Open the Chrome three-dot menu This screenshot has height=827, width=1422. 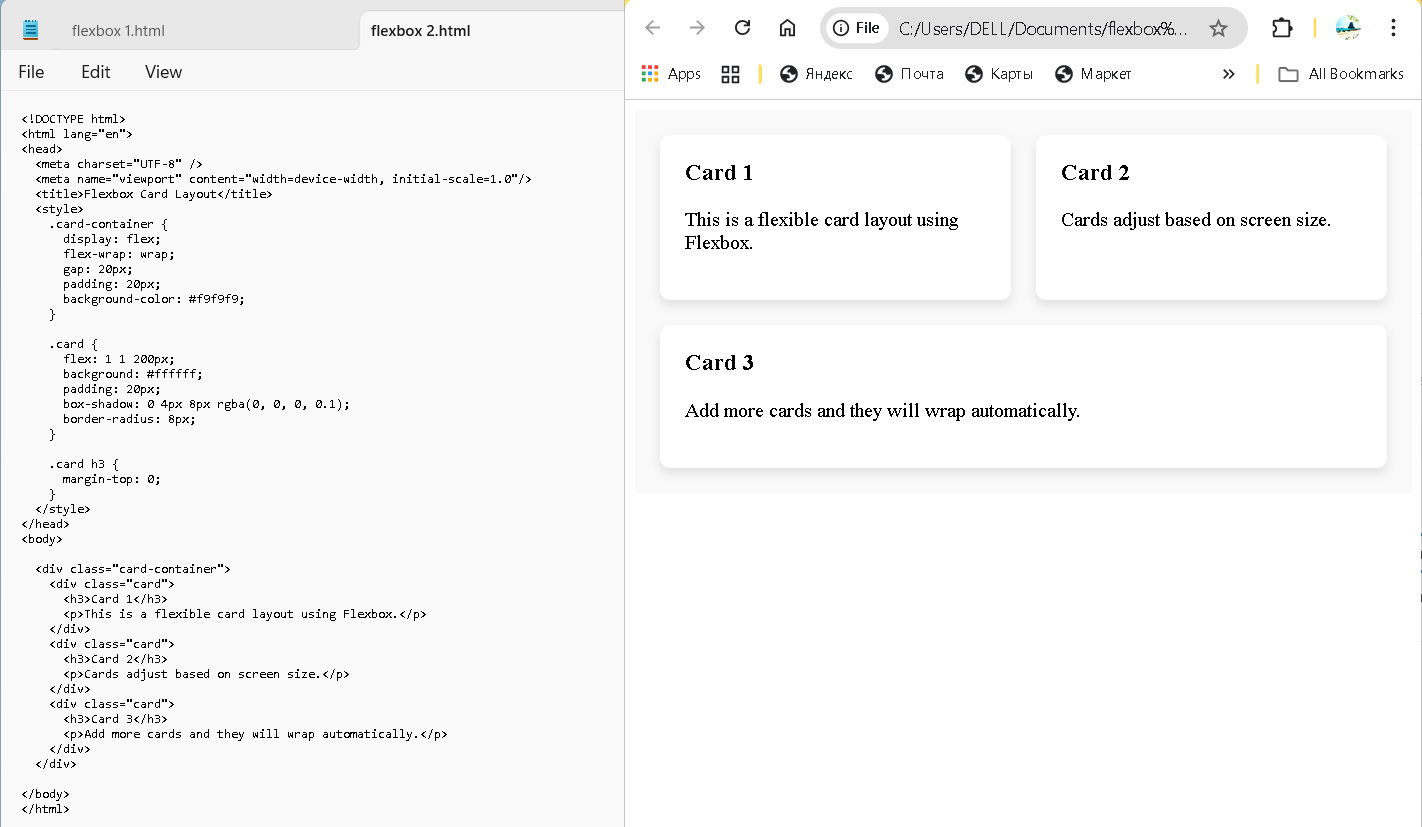(1393, 28)
